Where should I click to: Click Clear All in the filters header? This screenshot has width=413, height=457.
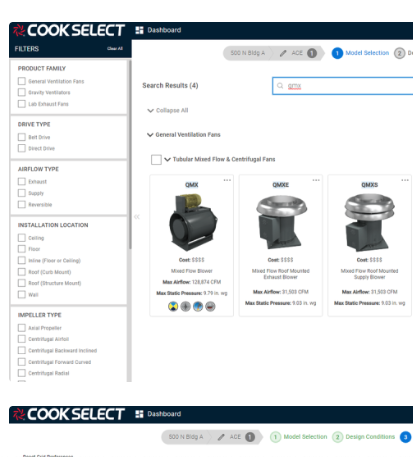pyautogui.click(x=115, y=49)
